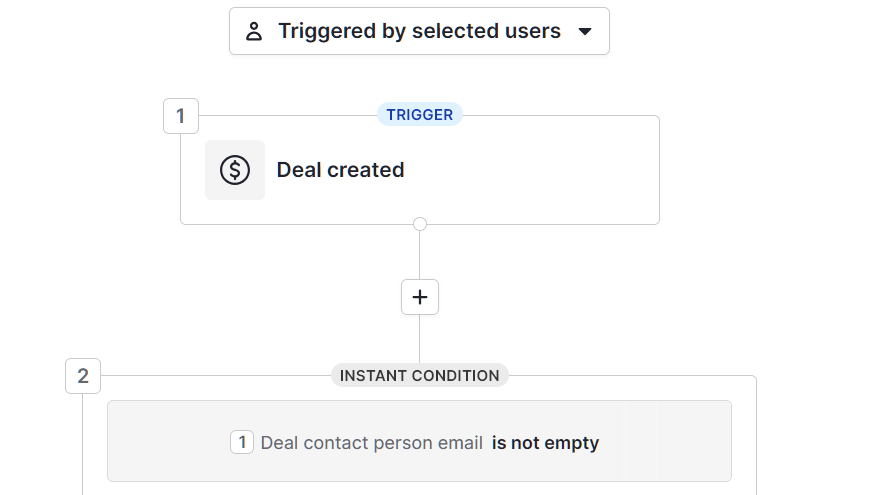The height and width of the screenshot is (495, 880).
Task: Click the condition number 1 badge
Action: point(242,442)
